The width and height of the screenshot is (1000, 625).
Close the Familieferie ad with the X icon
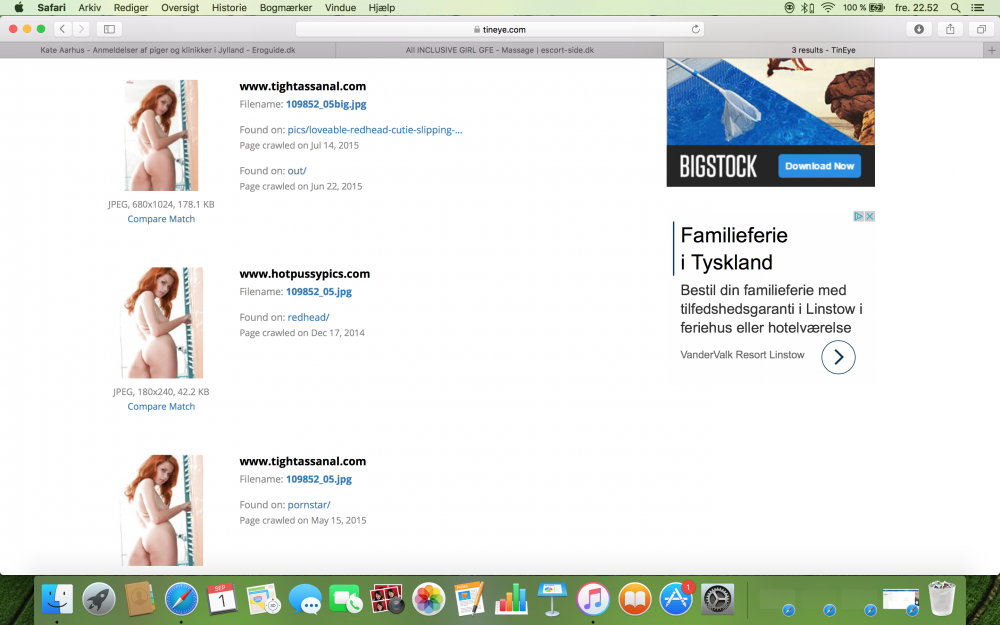pos(869,216)
